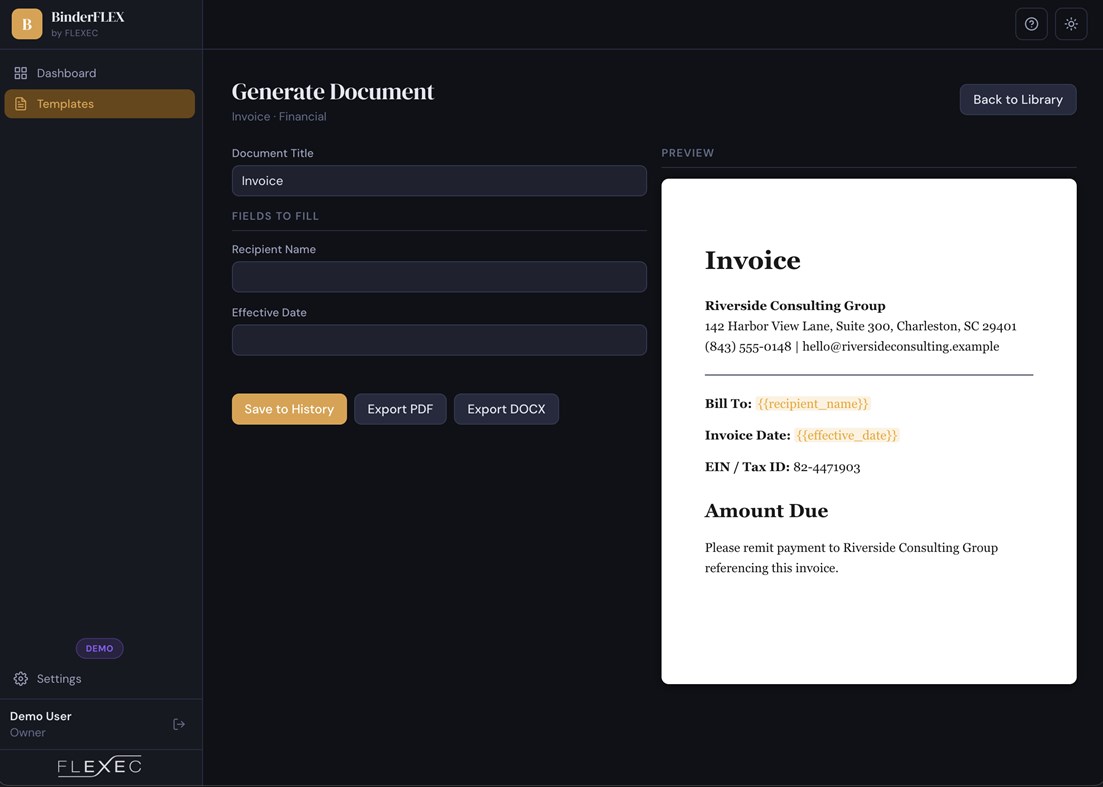Screen dimensions: 1103x787
Task: Click the PREVIEW section label
Action: (687, 153)
